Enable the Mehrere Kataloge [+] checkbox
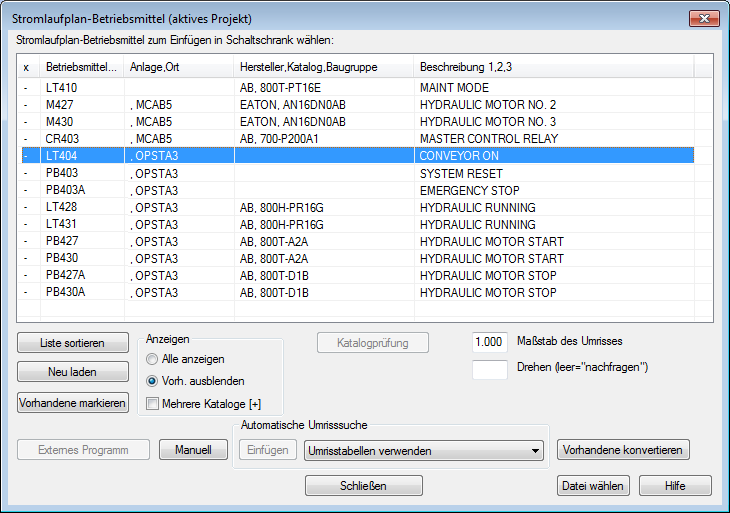Image resolution: width=730 pixels, height=513 pixels. (x=152, y=404)
